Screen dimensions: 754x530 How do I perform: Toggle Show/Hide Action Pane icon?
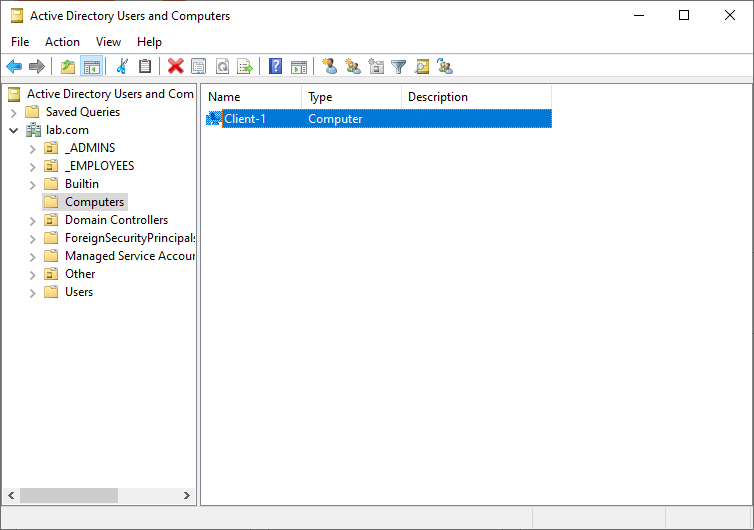[299, 66]
